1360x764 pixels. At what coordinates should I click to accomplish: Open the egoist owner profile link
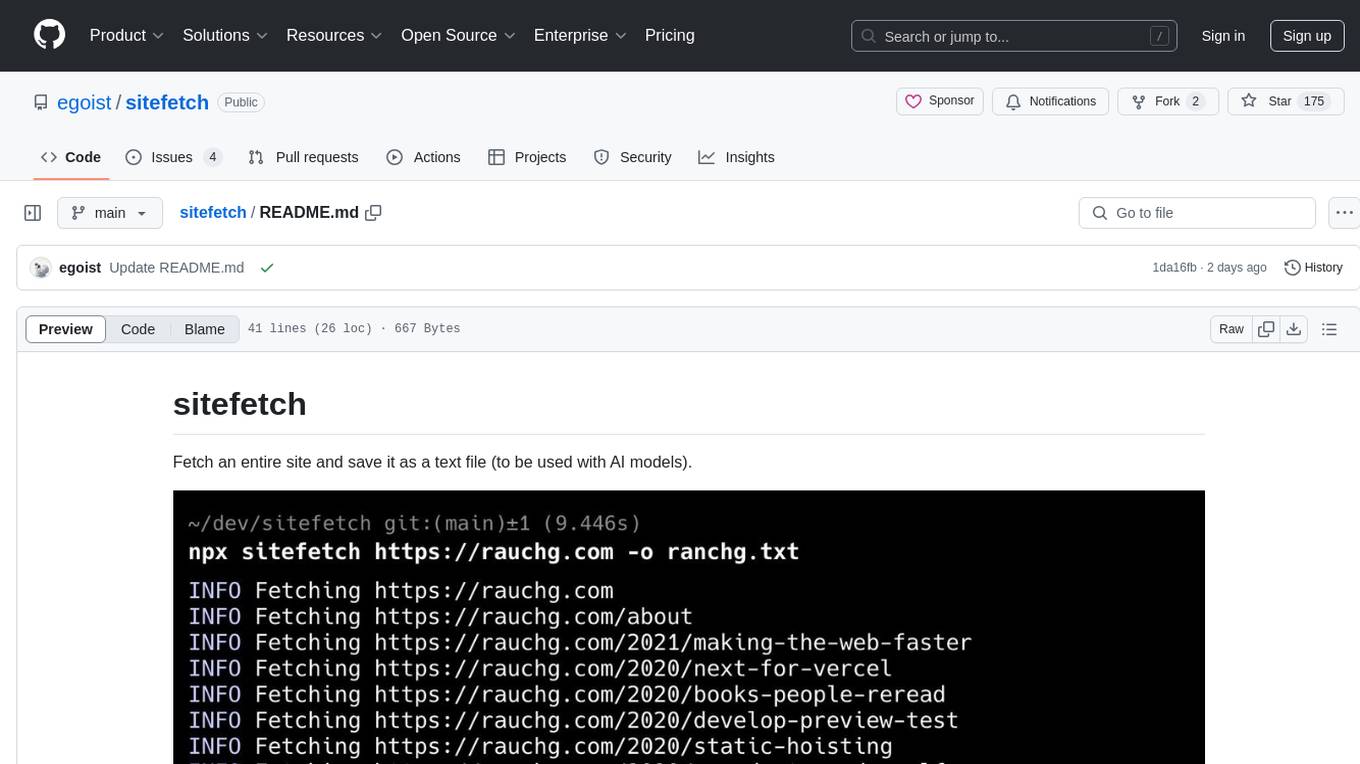86,102
